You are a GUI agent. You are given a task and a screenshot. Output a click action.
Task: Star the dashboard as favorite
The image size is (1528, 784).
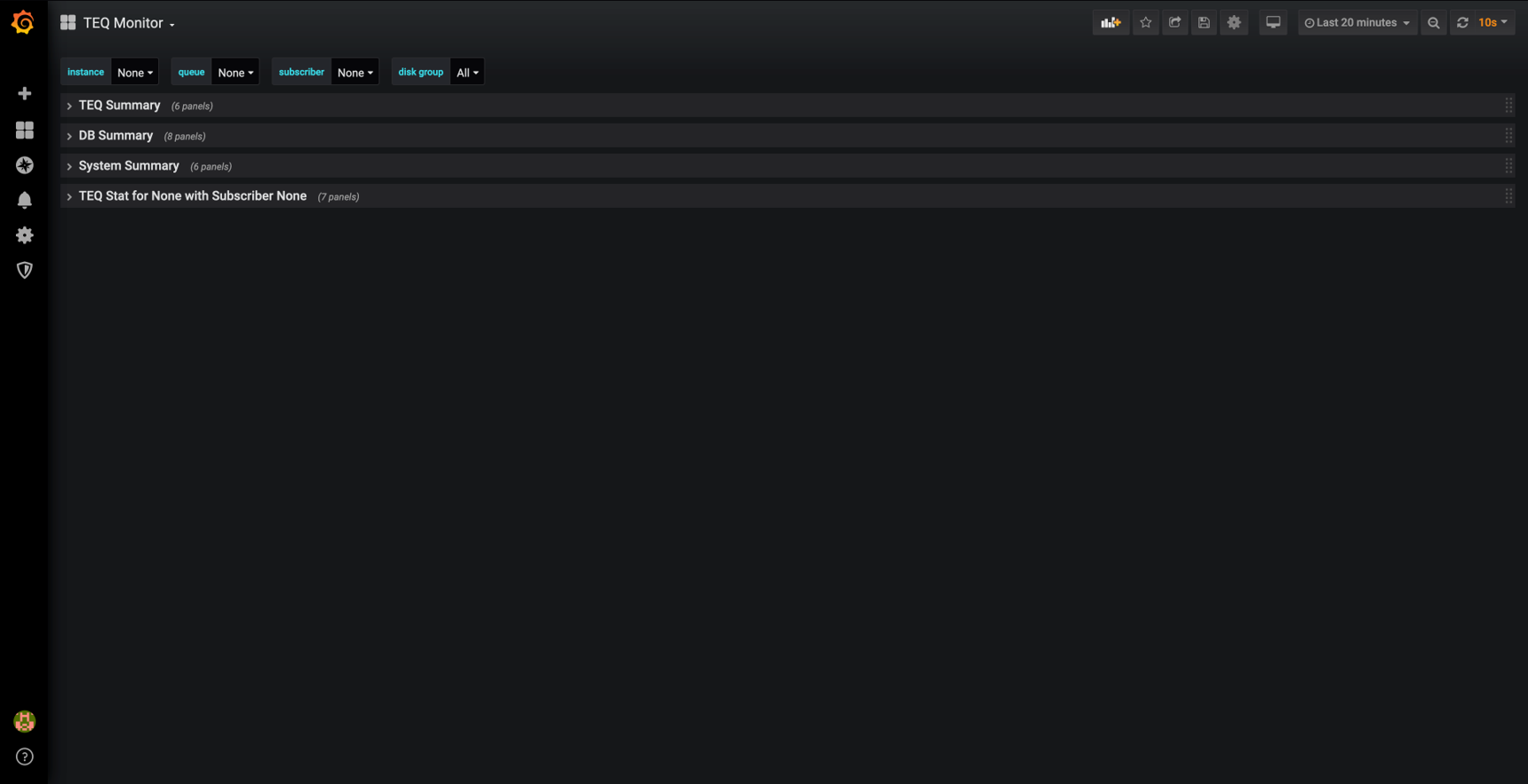[x=1145, y=23]
